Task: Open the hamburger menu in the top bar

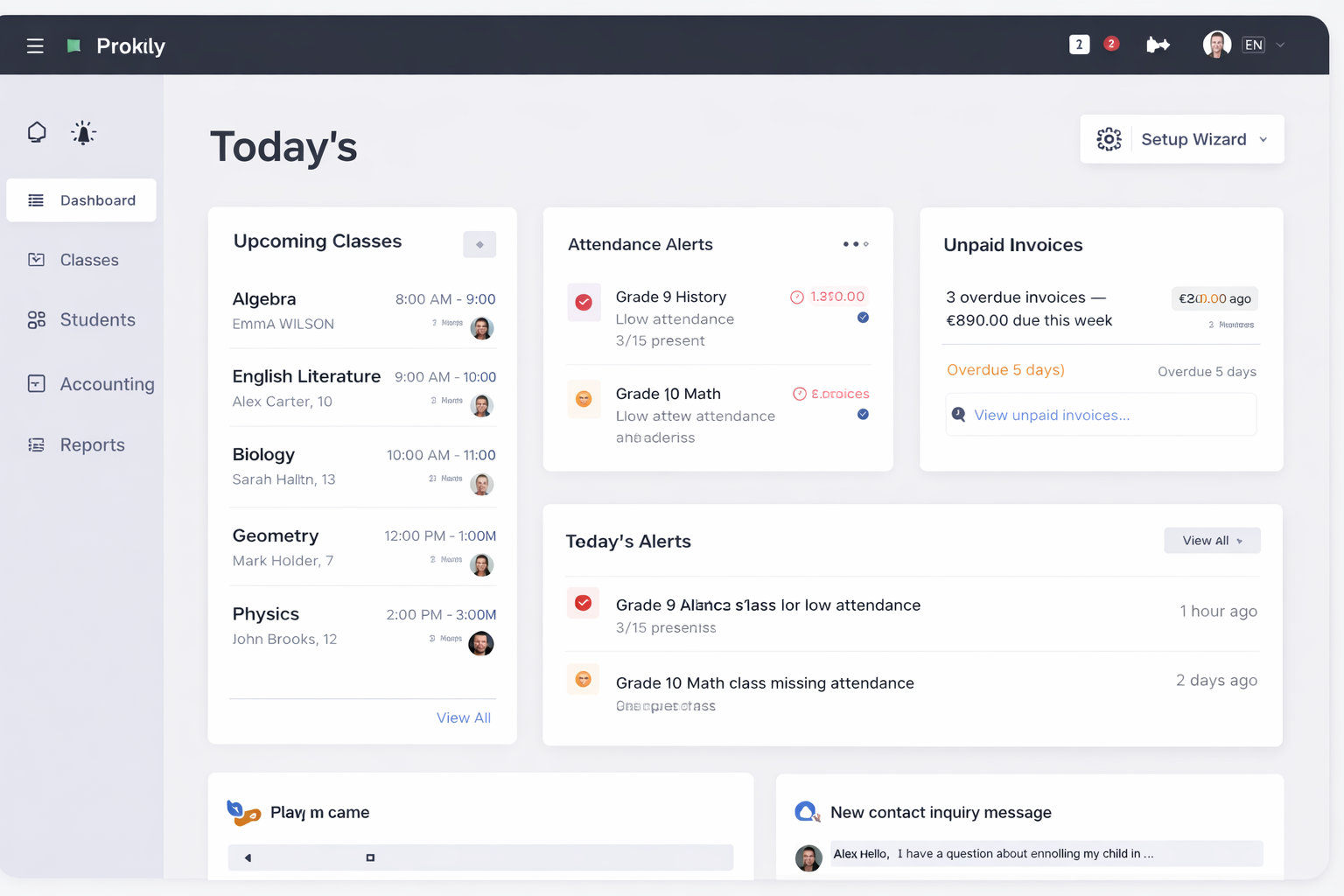Action: click(x=35, y=45)
